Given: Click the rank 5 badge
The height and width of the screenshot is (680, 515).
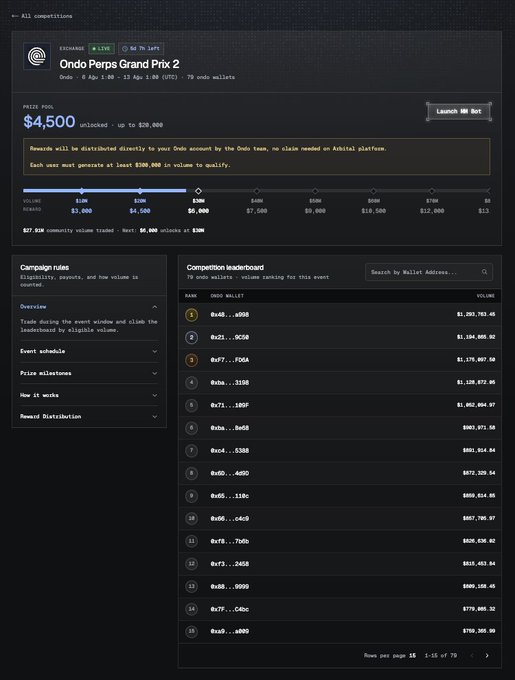Looking at the screenshot, I should [191, 405].
